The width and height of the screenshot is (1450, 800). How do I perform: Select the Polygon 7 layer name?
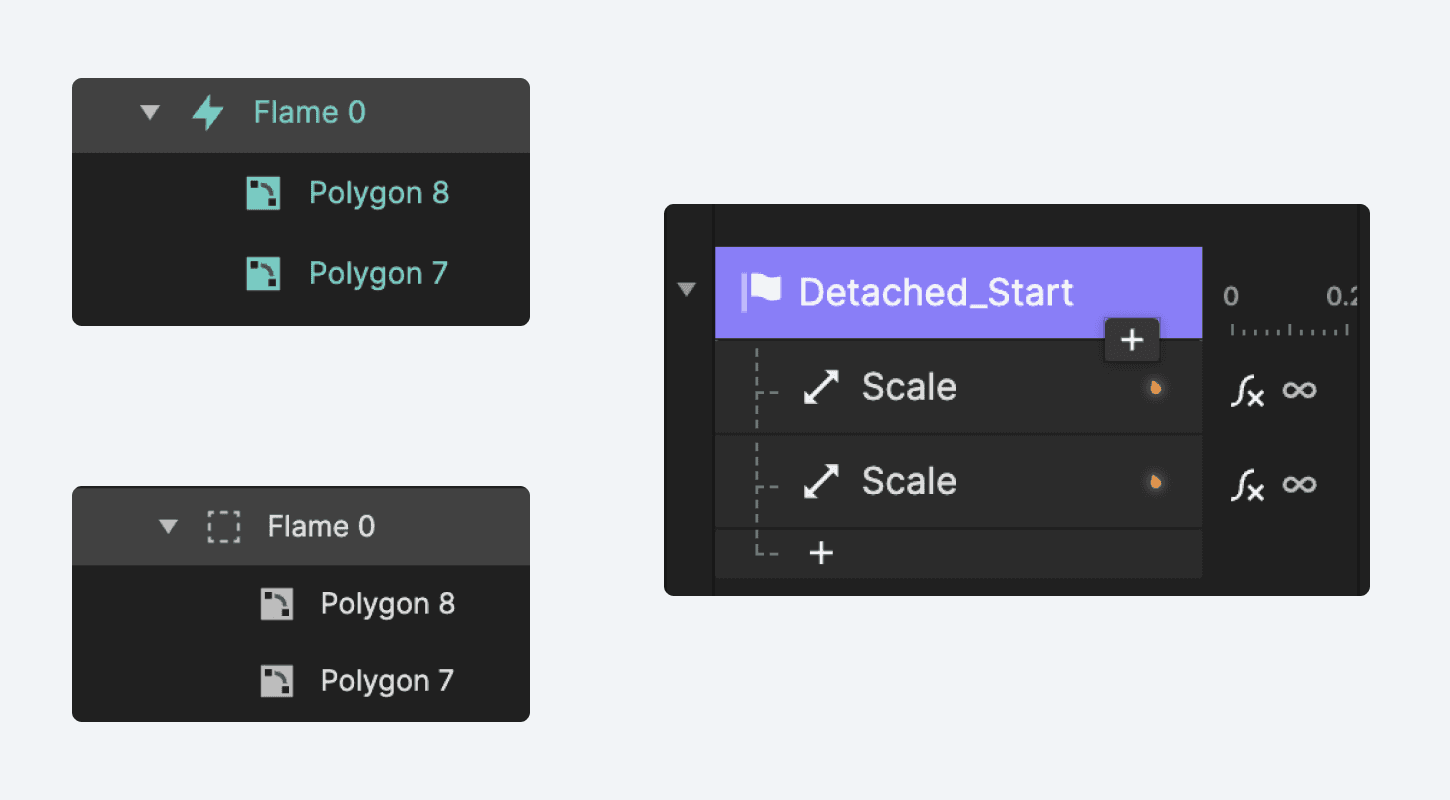[x=378, y=272]
